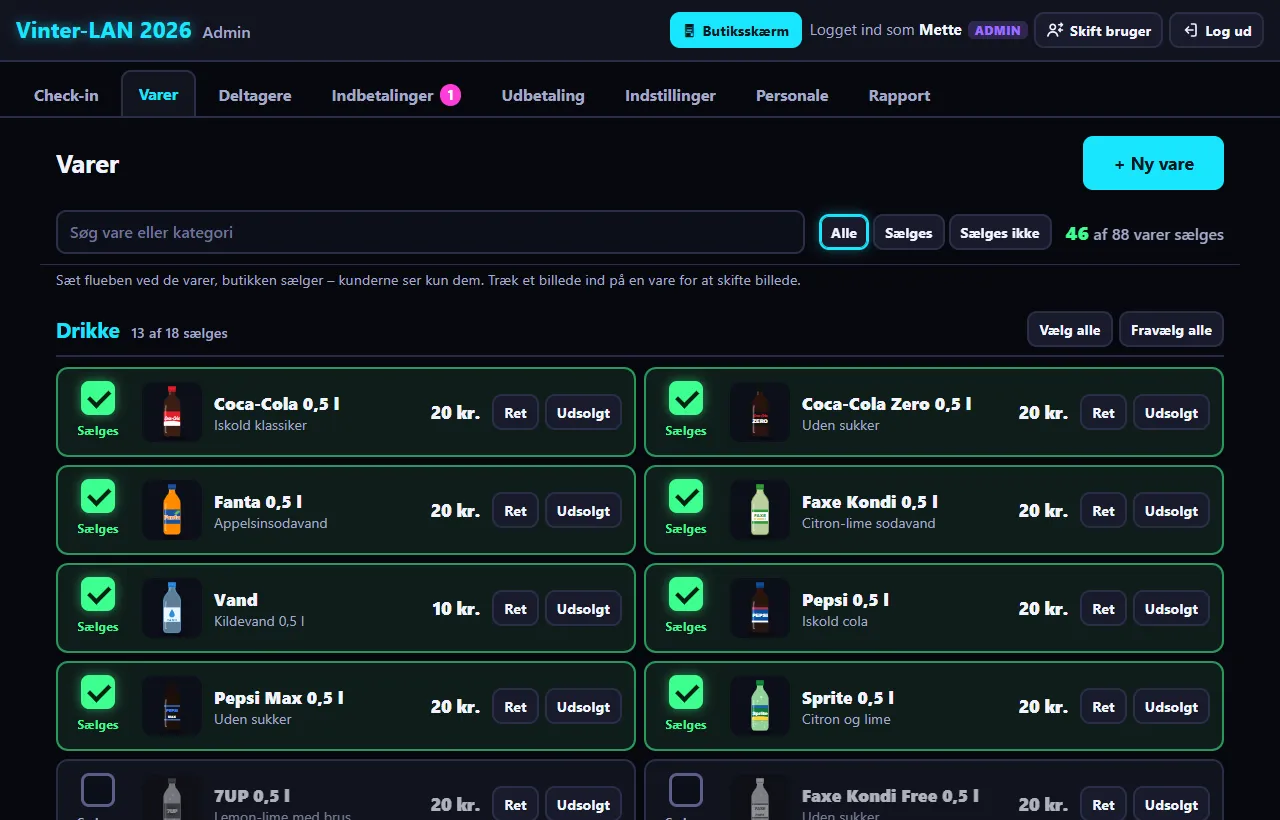
Task: Click Vælg alle for Drikke
Action: coord(1070,329)
